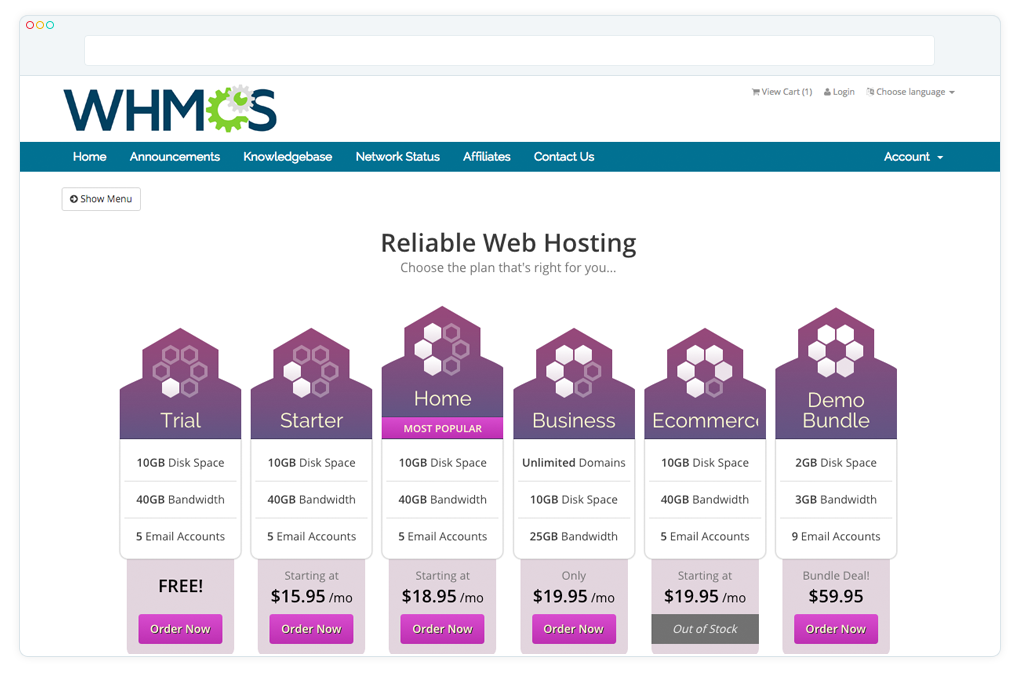Click the teal window maximize dot
Screen dimensions: 1020x676
[49, 25]
